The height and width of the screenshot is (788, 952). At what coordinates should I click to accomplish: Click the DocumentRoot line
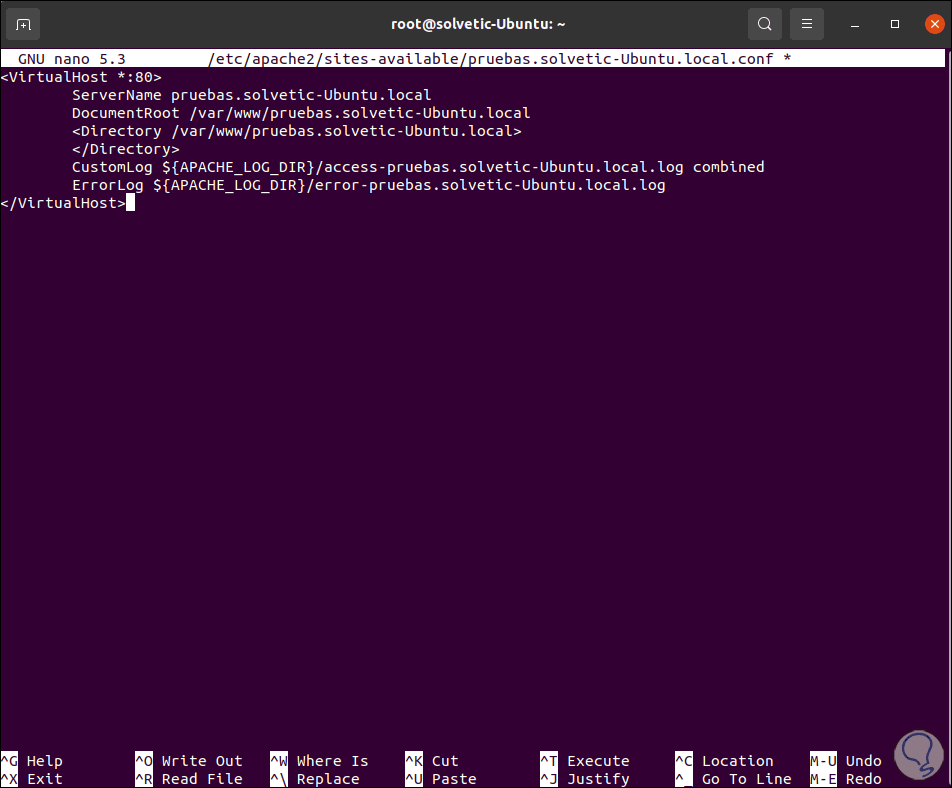tap(301, 113)
